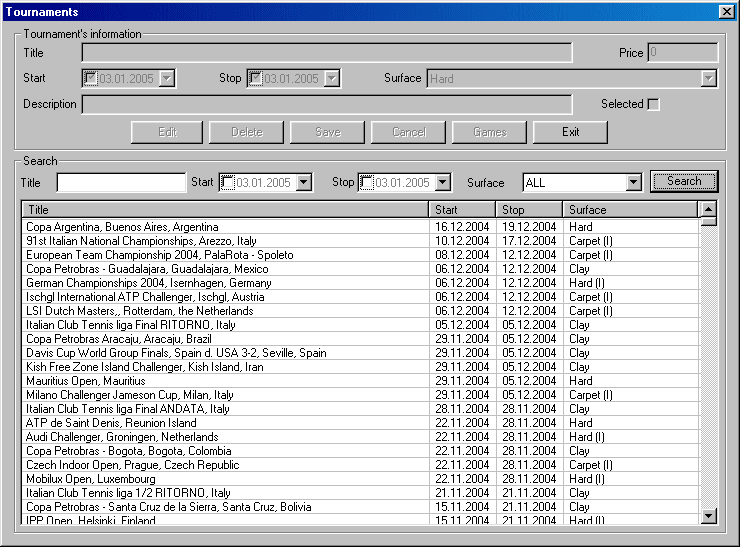This screenshot has height=547, width=740.
Task: Sort the list by Stop column header
Action: coord(530,210)
